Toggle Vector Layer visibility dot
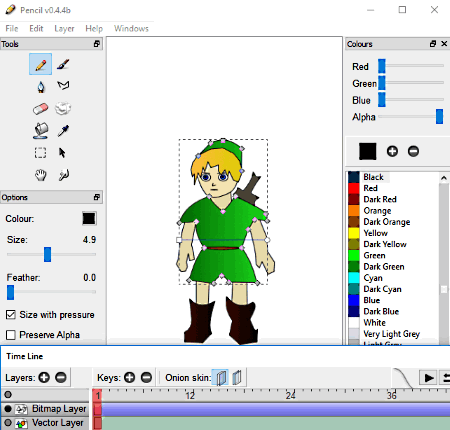 click(8, 423)
